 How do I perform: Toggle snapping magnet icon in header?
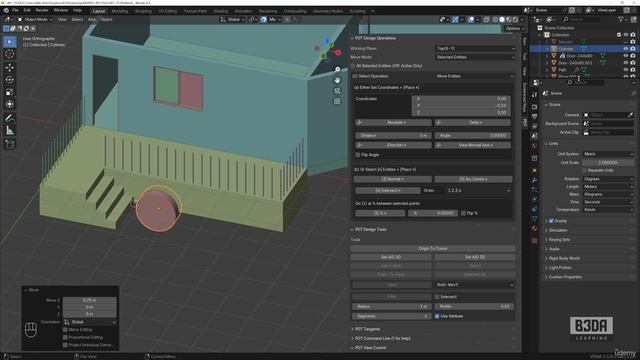(x=264, y=19)
